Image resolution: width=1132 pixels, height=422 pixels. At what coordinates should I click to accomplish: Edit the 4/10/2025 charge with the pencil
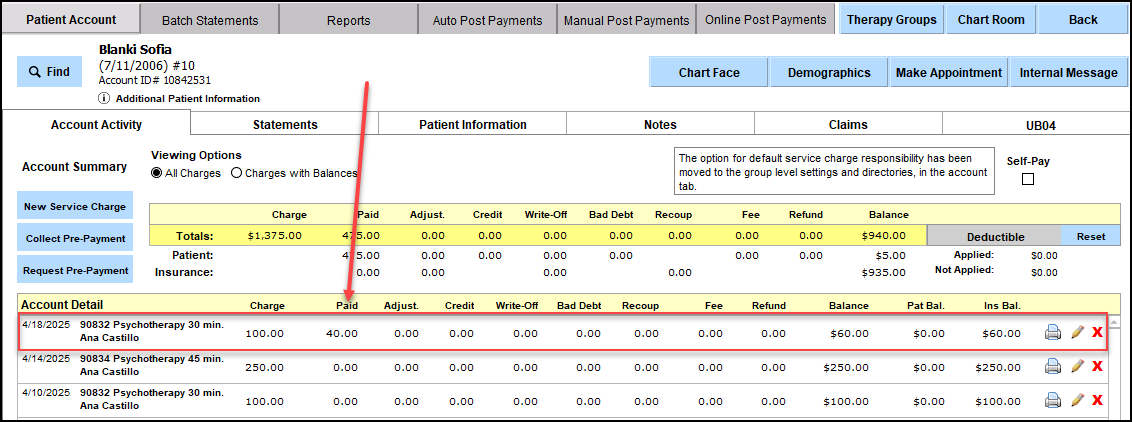(x=1077, y=400)
